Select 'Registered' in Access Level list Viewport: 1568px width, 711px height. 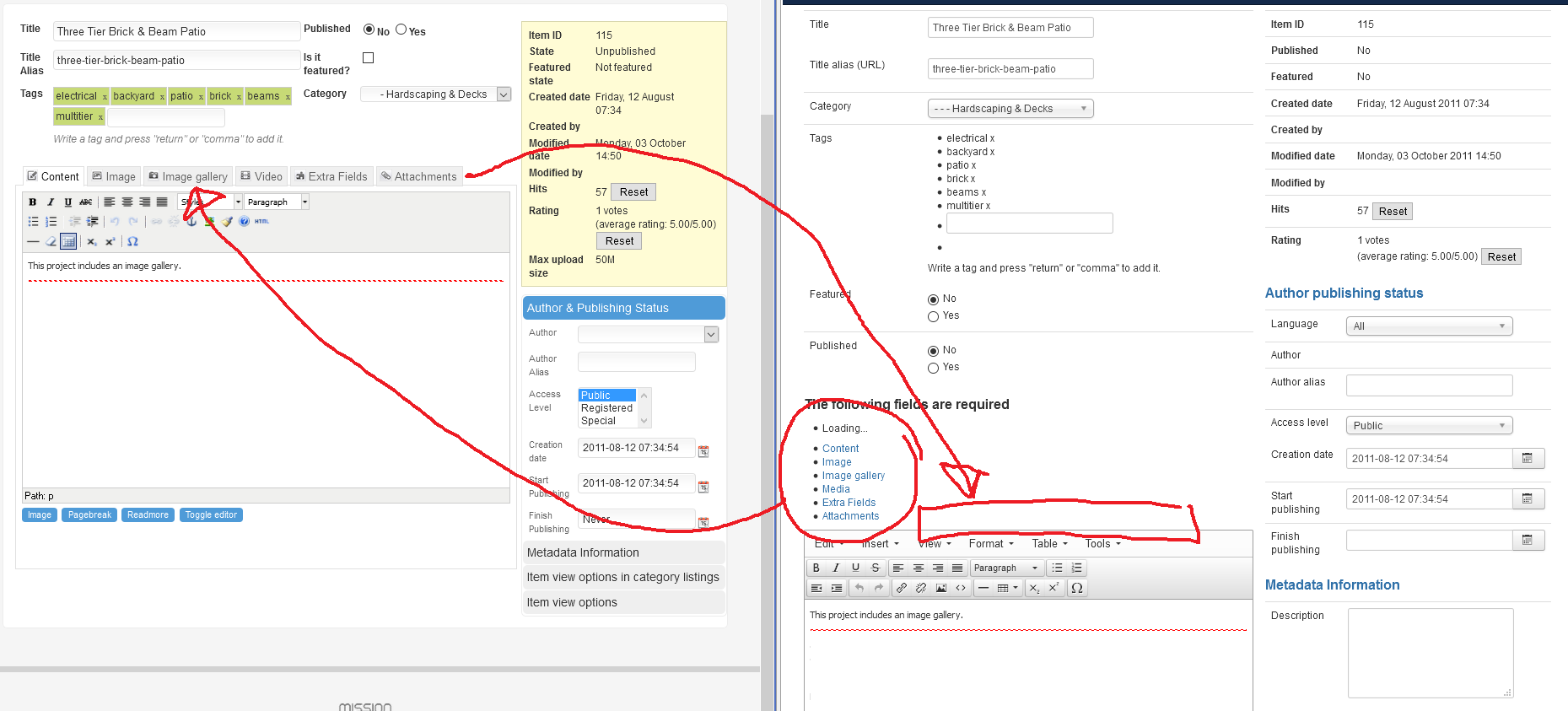tap(607, 408)
